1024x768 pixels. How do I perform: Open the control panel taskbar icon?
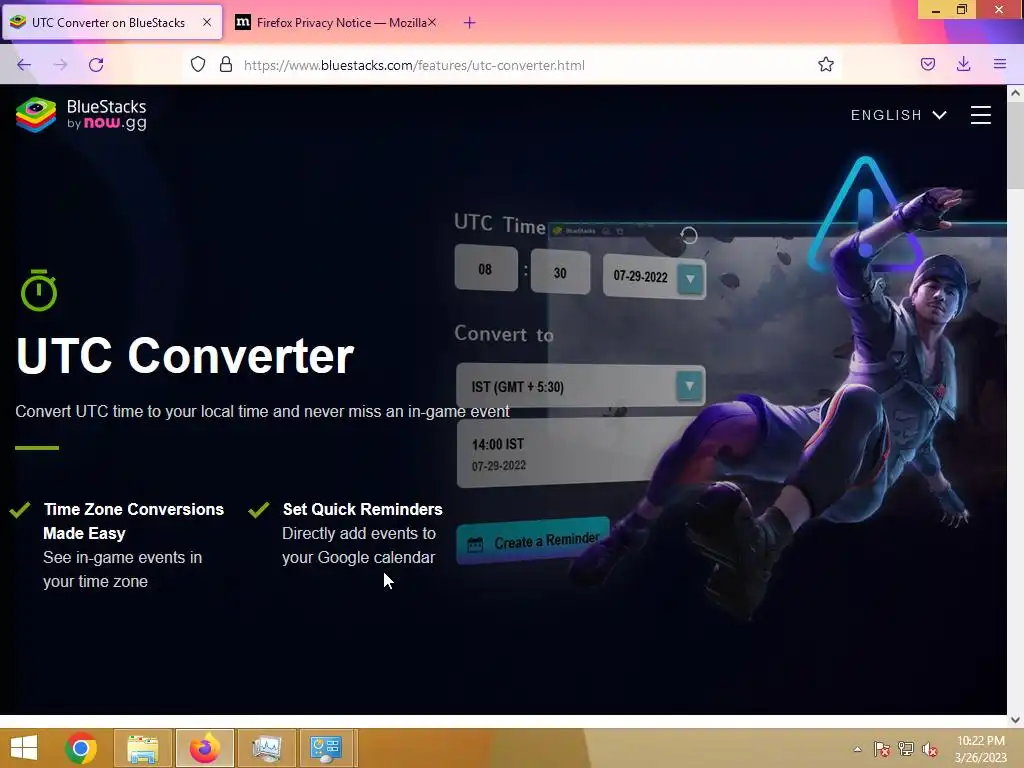click(326, 748)
